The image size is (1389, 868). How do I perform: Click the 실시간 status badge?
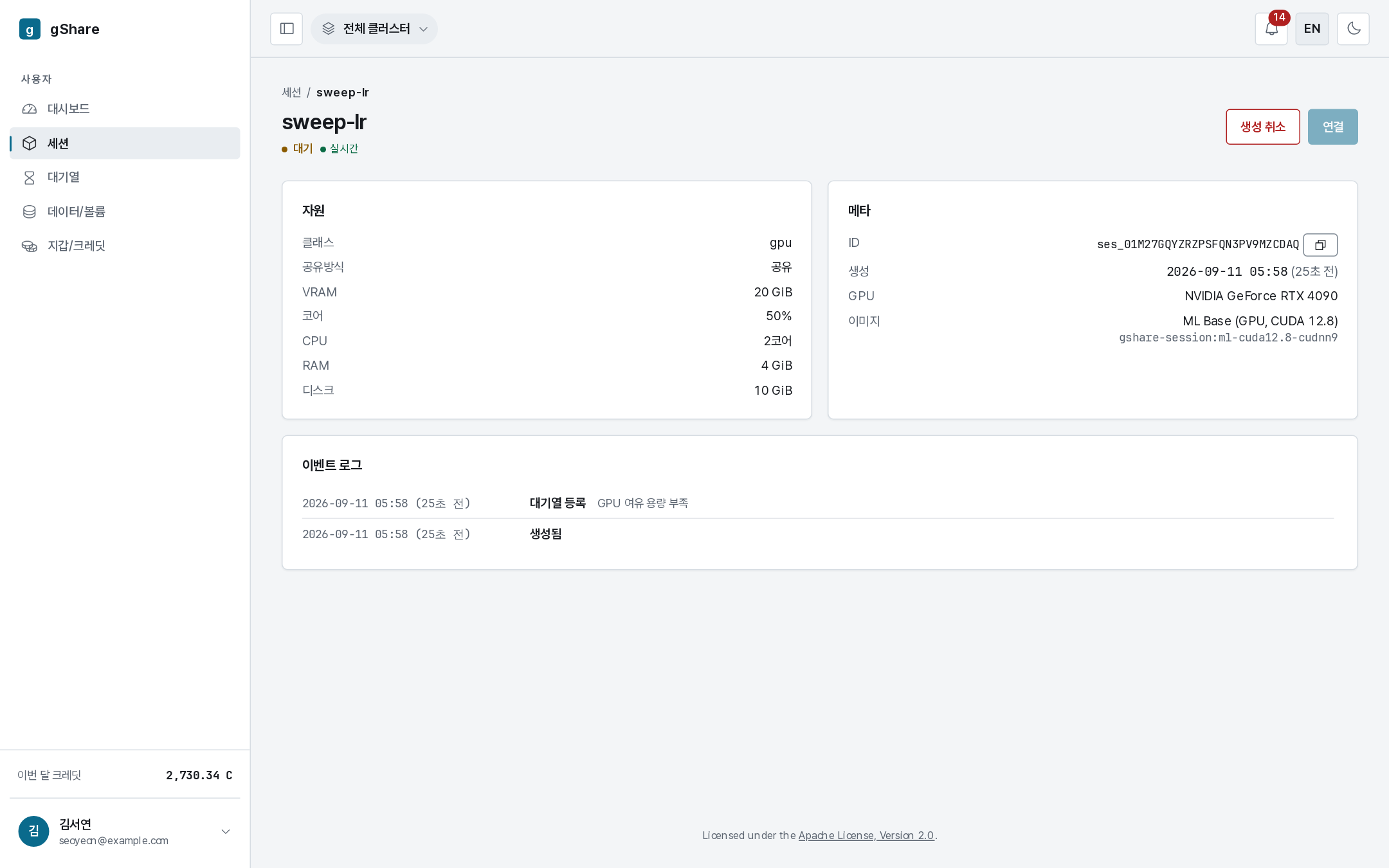[339, 149]
